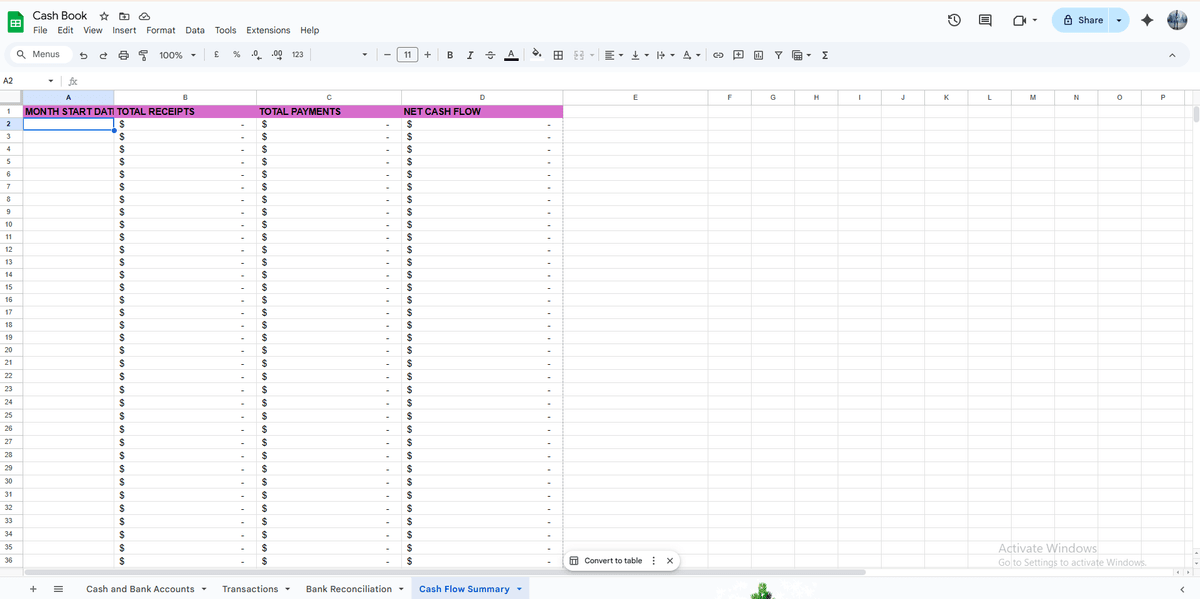Open text wrapping dropdown
This screenshot has width=1200, height=599.
pos(665,55)
